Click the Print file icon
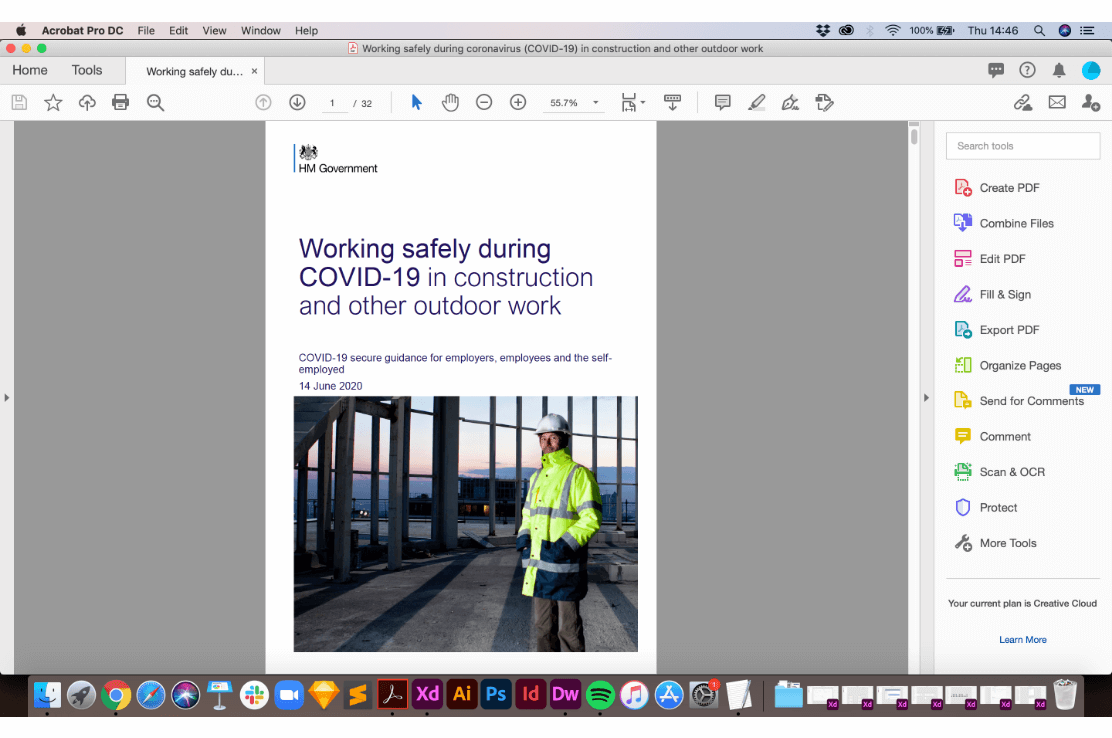1112x738 pixels. [121, 102]
